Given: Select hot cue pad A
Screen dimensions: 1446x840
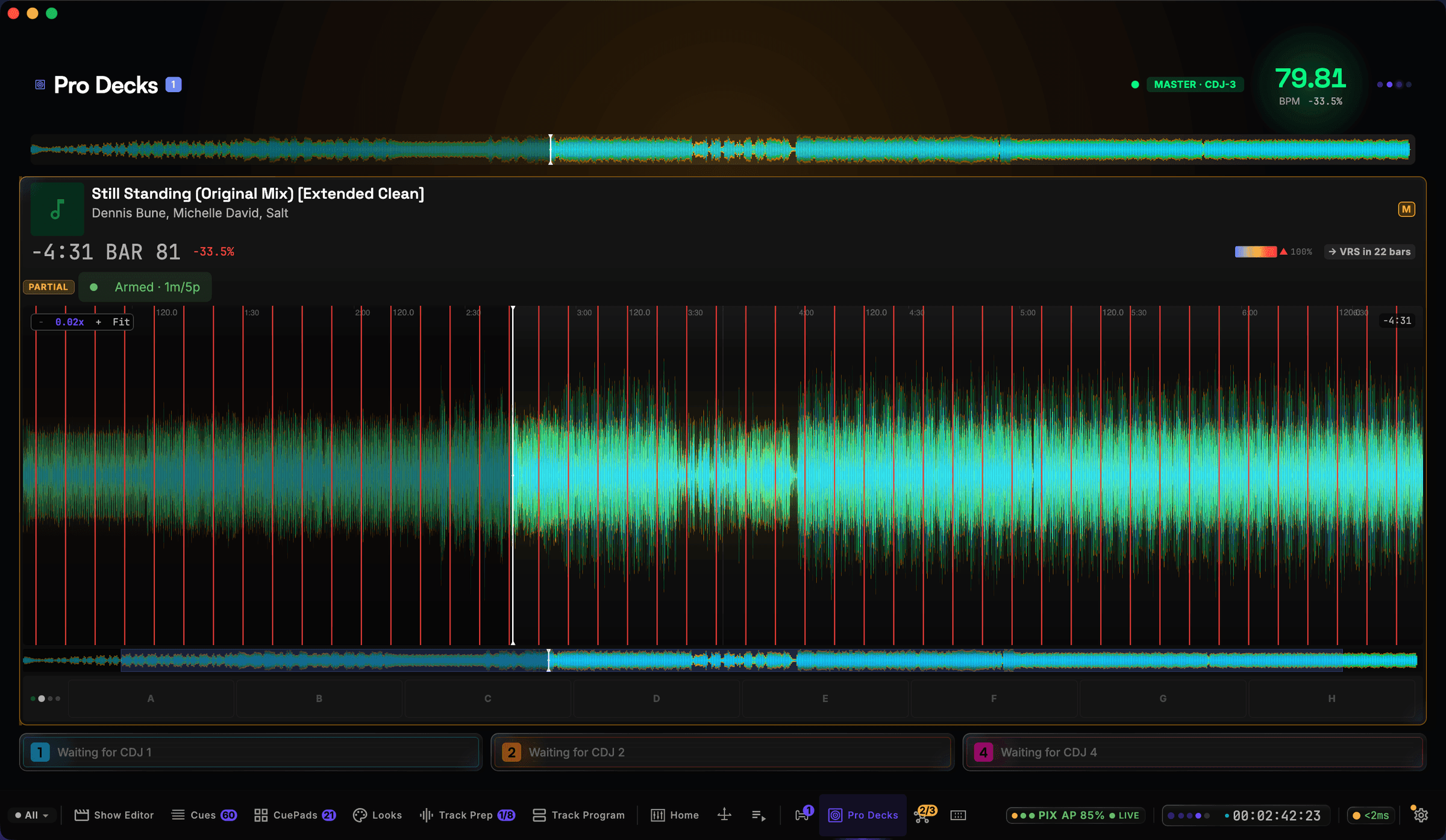Looking at the screenshot, I should pos(151,698).
